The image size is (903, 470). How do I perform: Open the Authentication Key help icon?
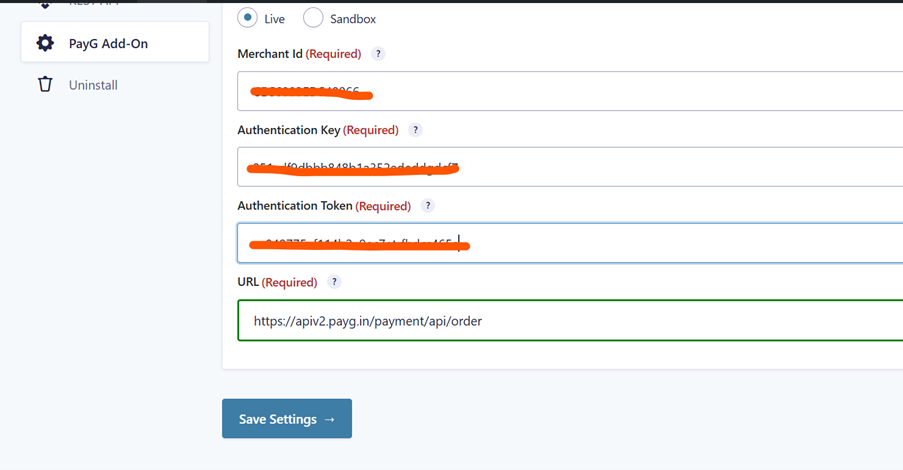pos(415,130)
